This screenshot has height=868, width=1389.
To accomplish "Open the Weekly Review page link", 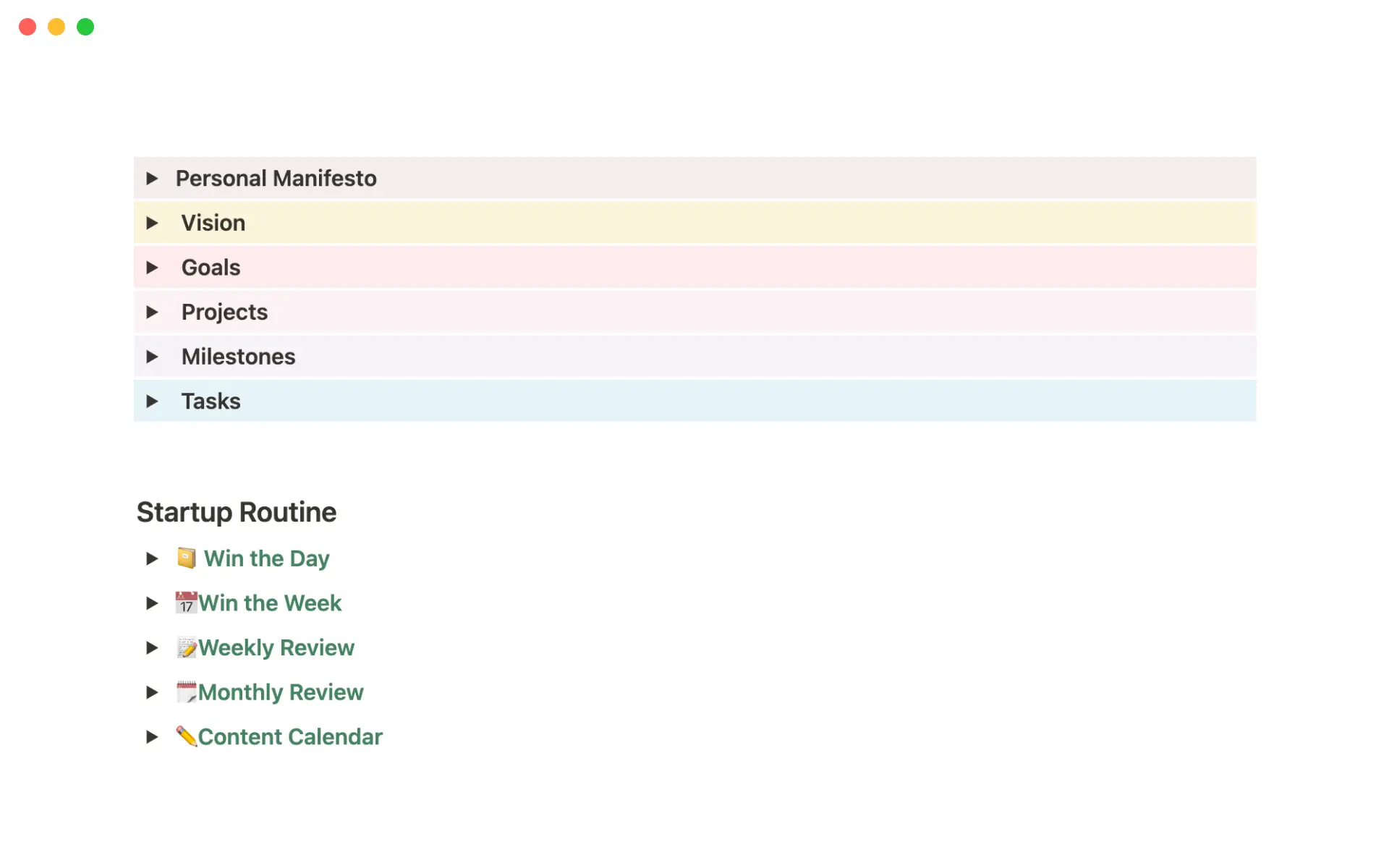I will click(276, 647).
